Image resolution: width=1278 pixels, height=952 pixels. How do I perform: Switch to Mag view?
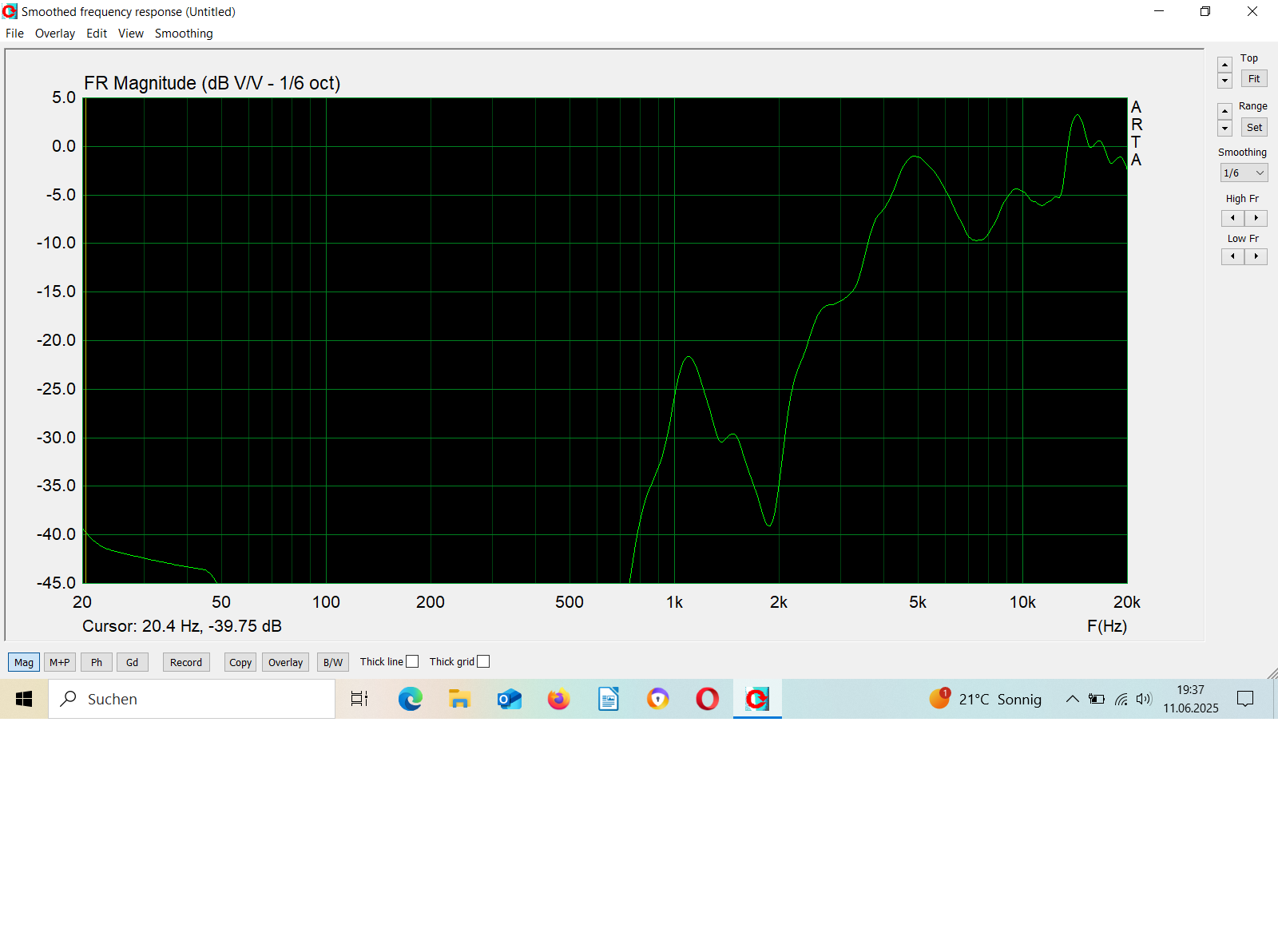(24, 662)
